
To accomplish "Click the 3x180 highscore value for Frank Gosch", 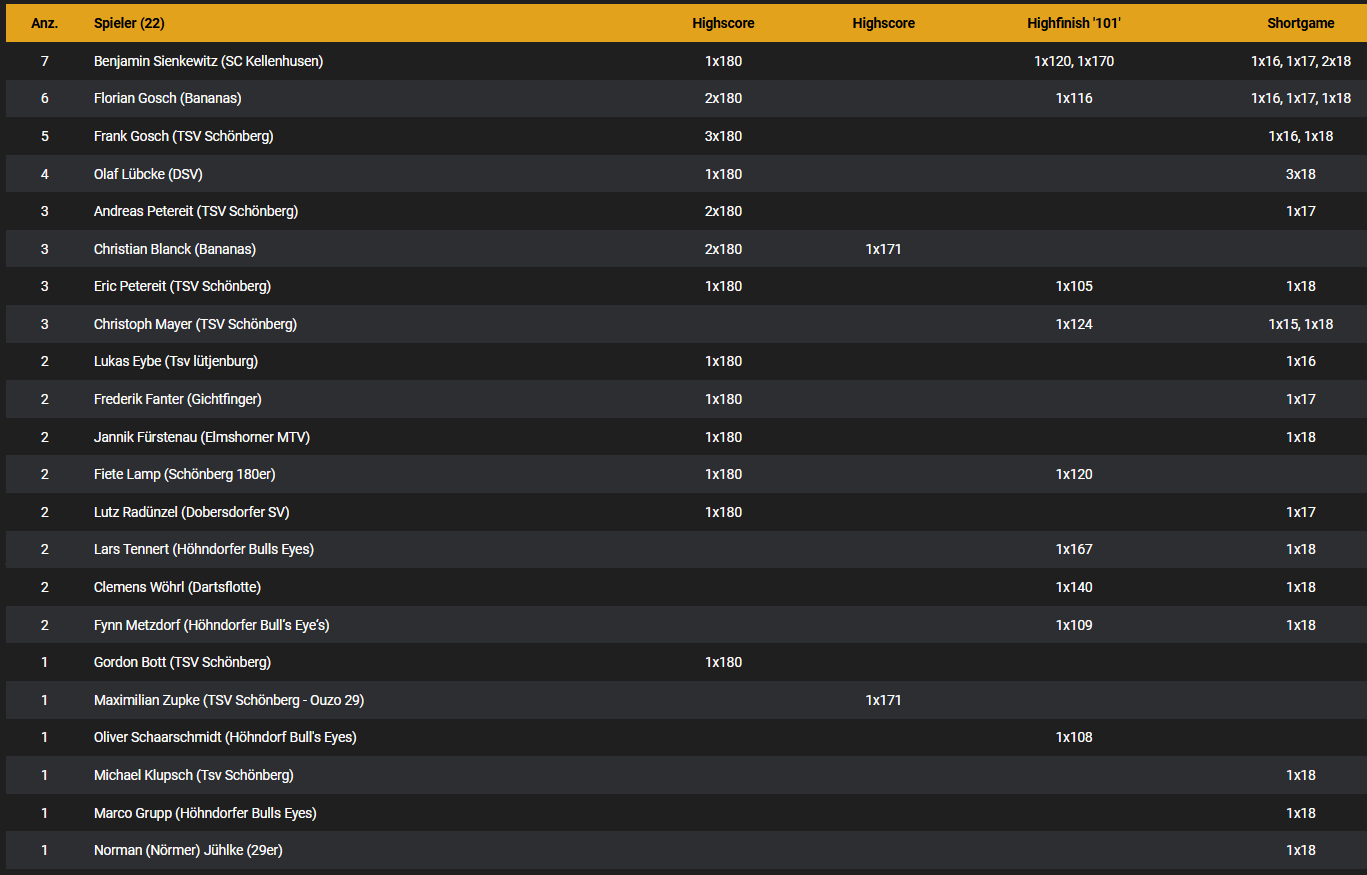I will pyautogui.click(x=723, y=136).
